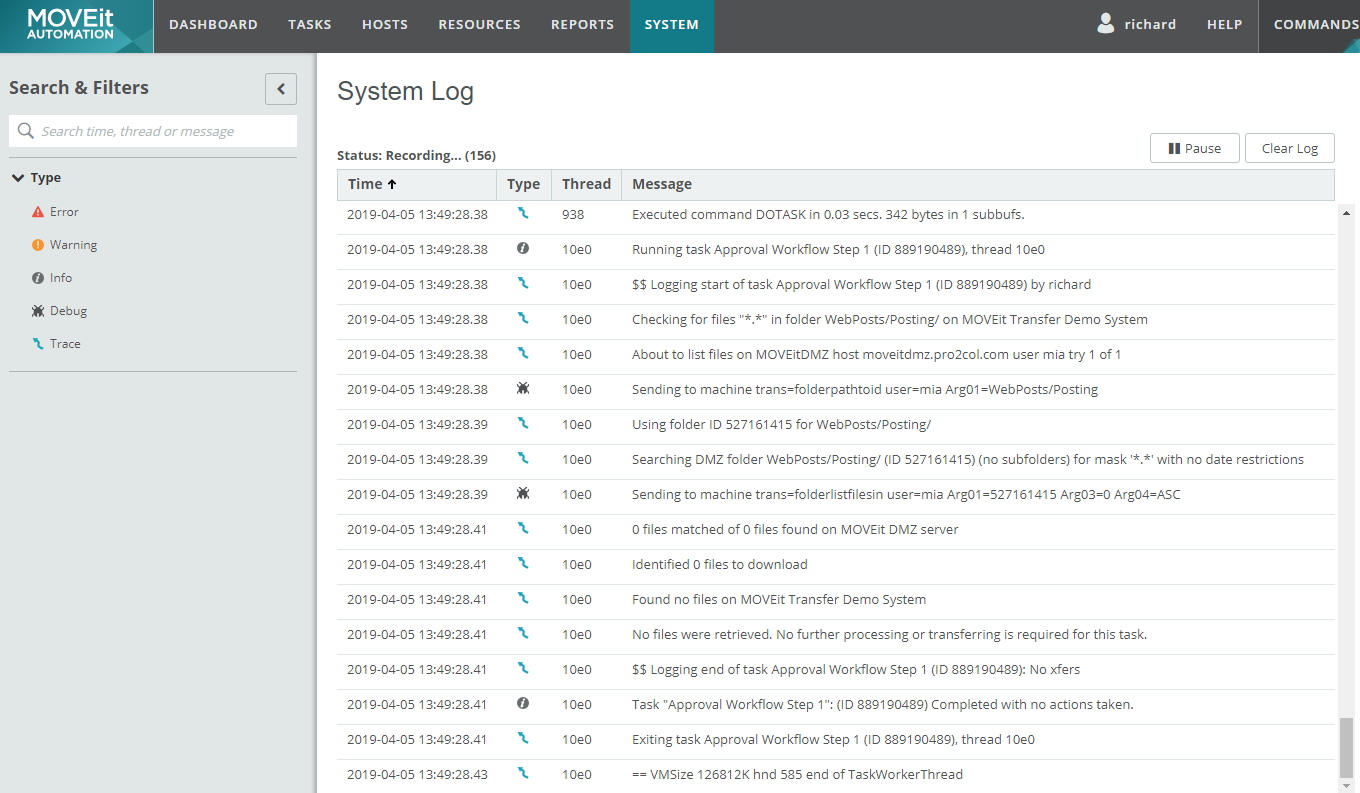
Task: Click trace icon on Logging start of task row
Action: 522,283
